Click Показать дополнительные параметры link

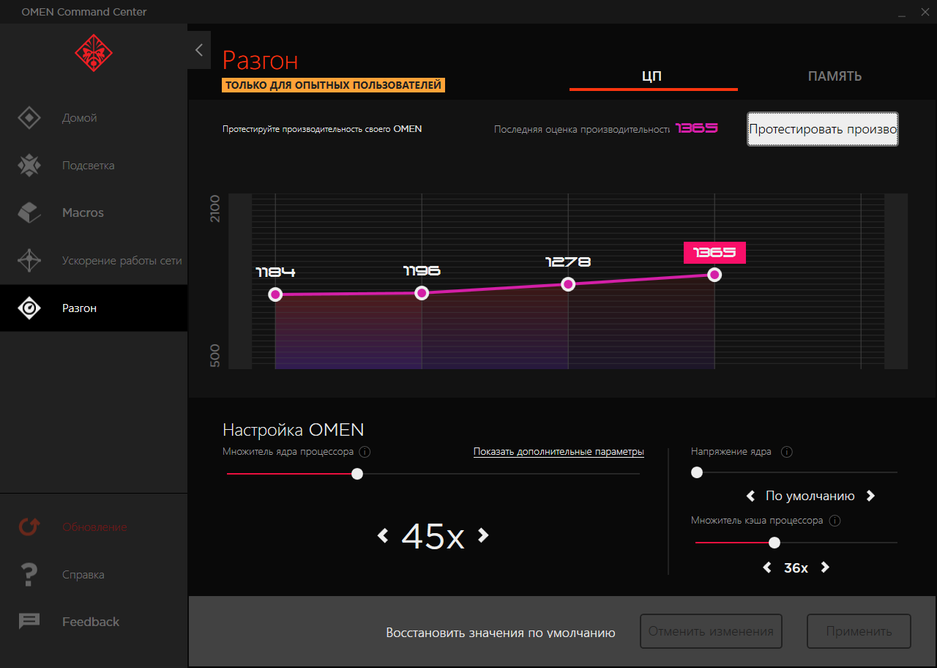559,452
